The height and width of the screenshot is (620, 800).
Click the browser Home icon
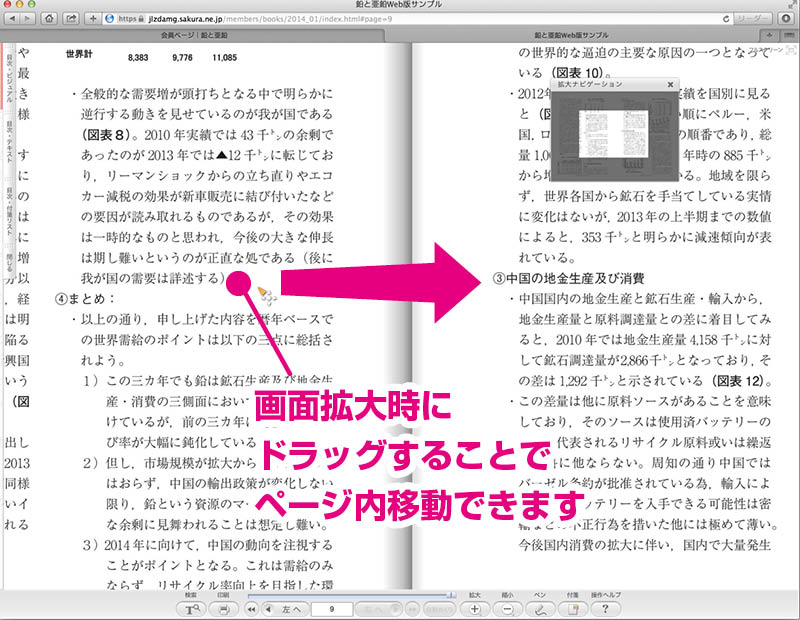pos(50,19)
